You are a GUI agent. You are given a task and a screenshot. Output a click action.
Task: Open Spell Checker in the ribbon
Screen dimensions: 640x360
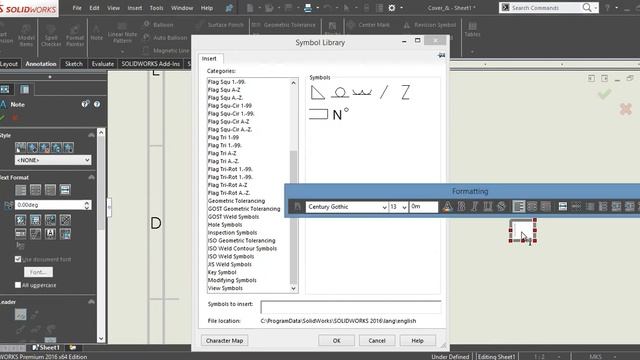click(x=51, y=35)
